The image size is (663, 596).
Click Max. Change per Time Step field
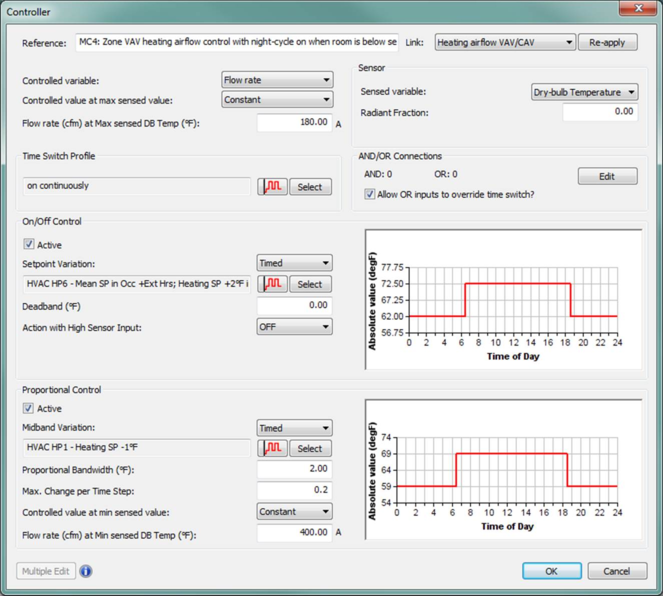pyautogui.click(x=294, y=490)
